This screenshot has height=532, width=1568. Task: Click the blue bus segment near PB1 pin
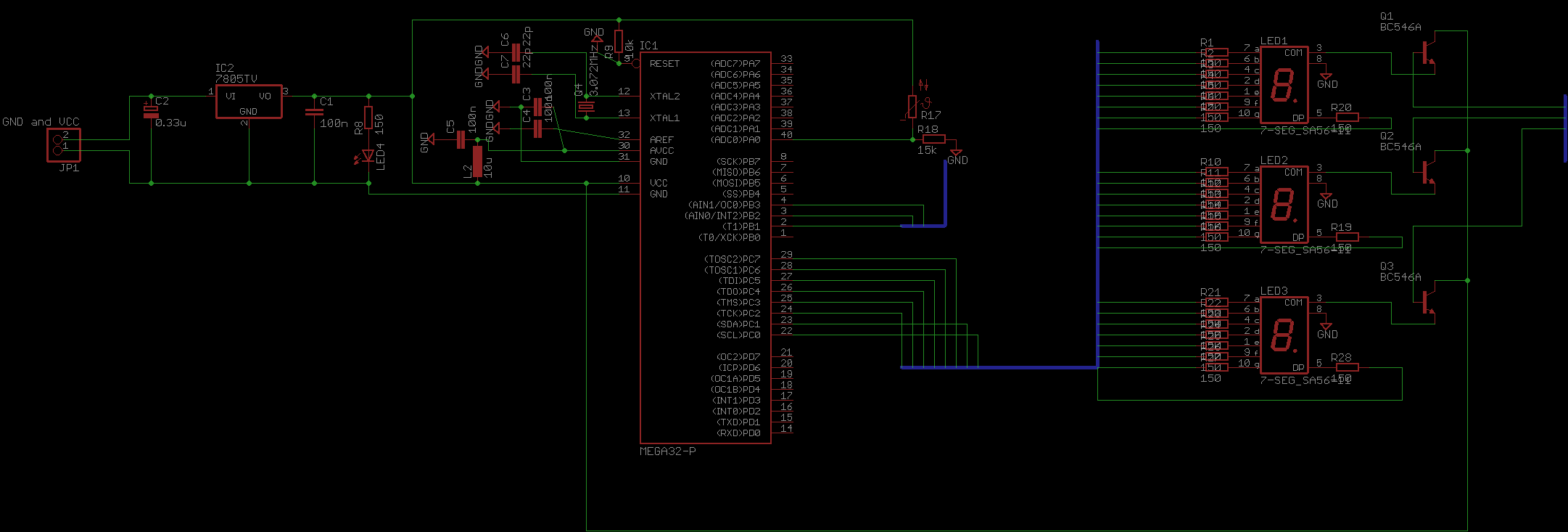(923, 226)
